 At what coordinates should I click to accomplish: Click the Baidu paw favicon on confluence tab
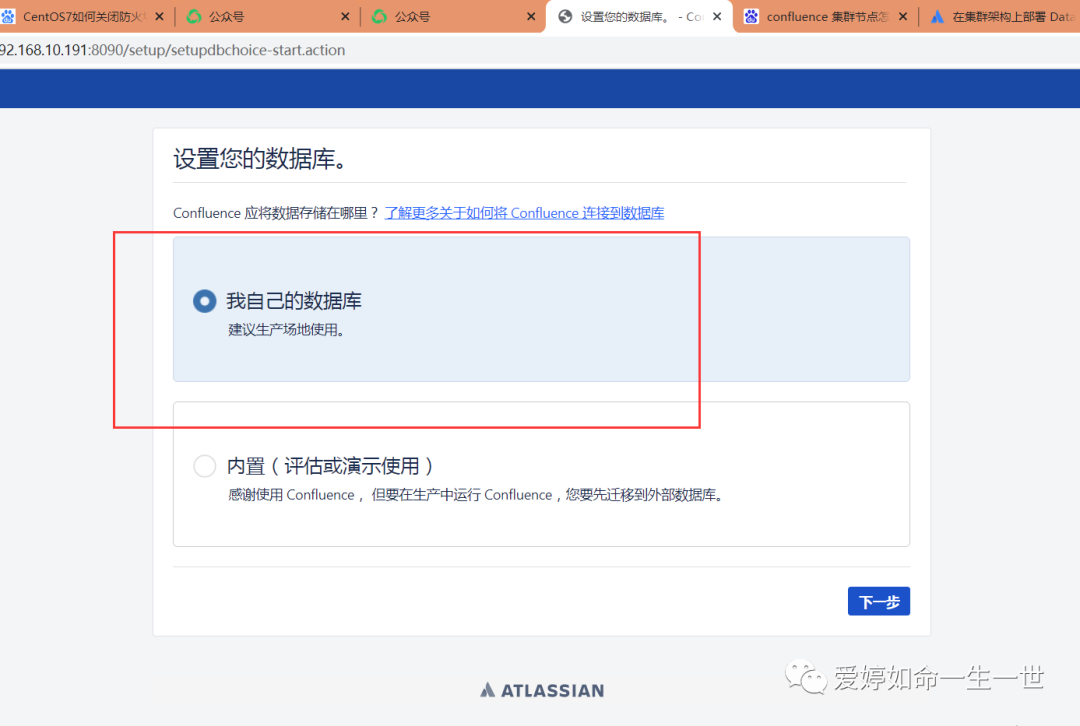751,17
